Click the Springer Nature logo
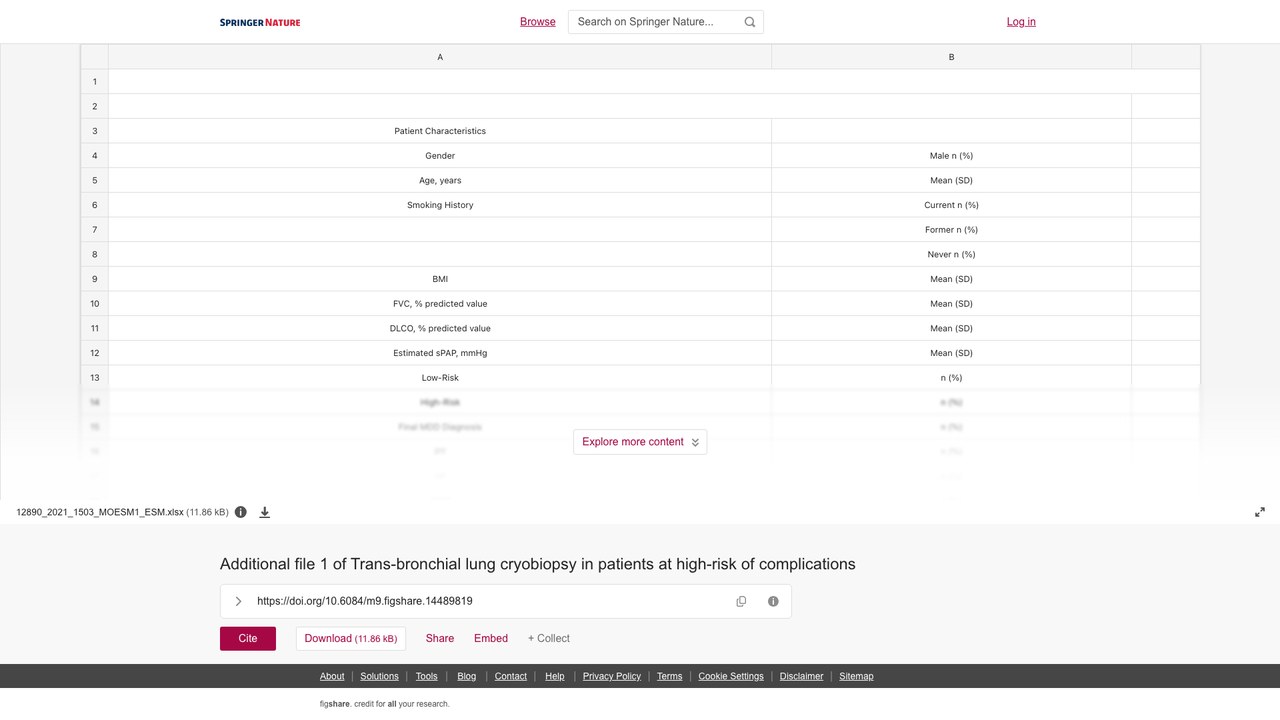The height and width of the screenshot is (720, 1280). tap(260, 22)
